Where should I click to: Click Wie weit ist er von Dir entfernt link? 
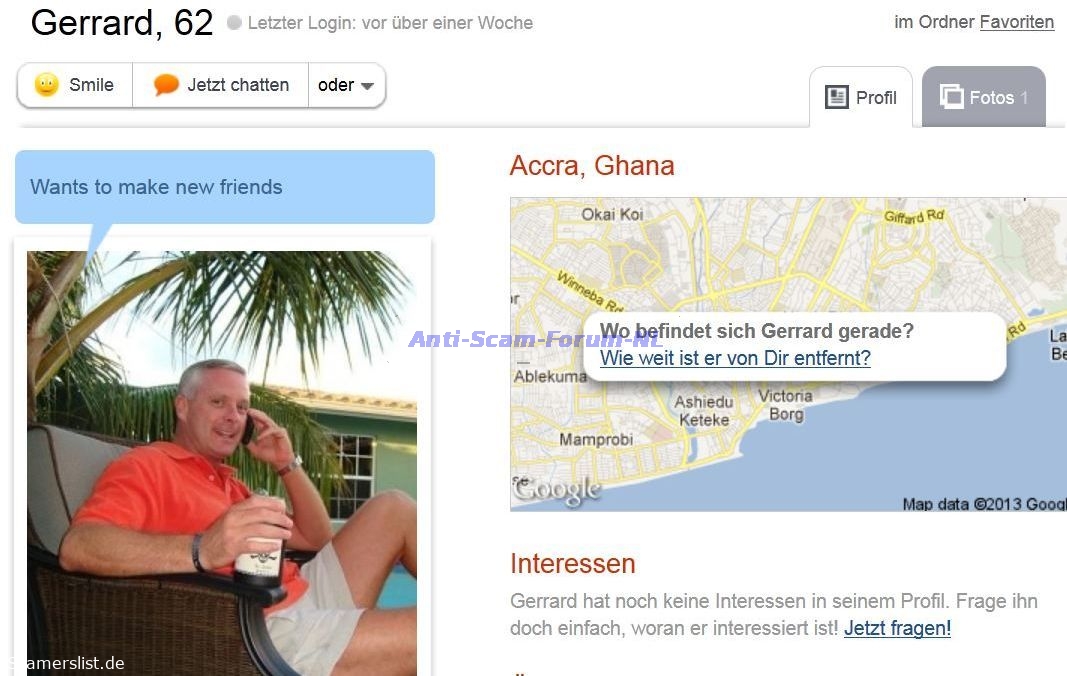(735, 358)
